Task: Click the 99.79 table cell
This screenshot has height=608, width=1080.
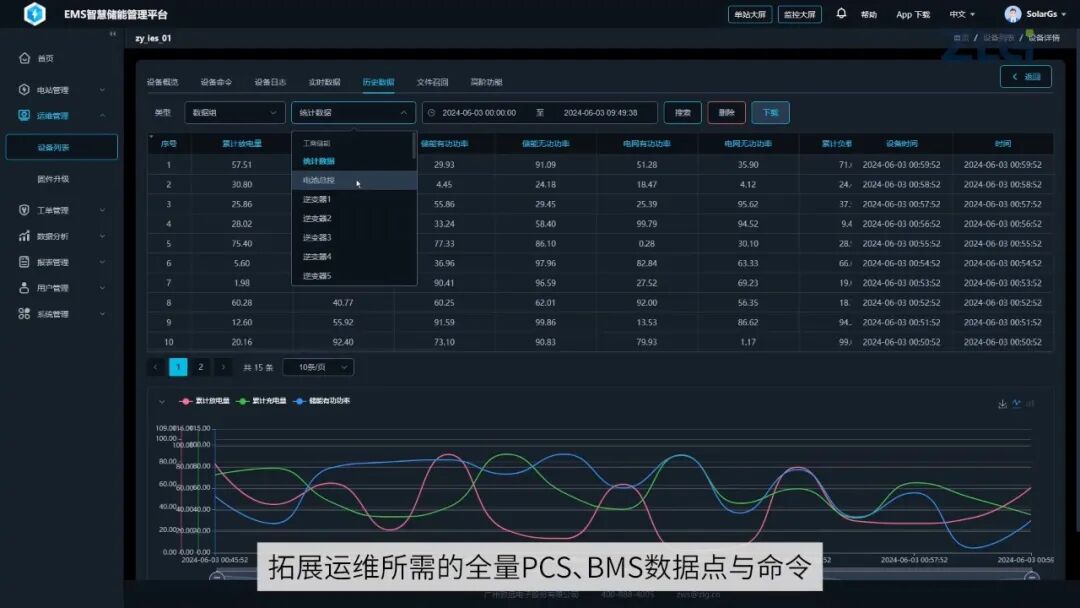Action: coord(646,224)
